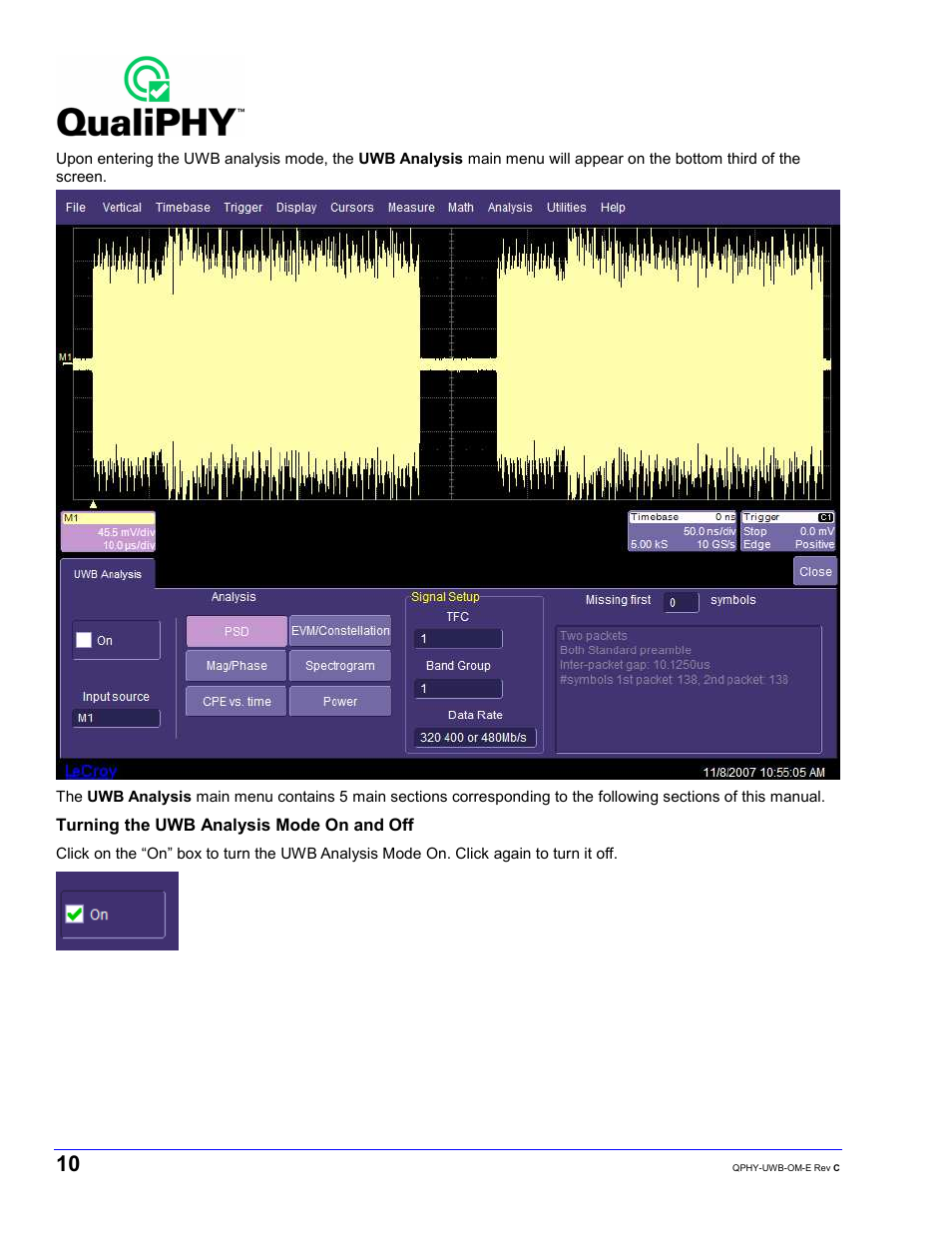This screenshot has width=952, height=1233.
Task: Open the Vertical menu
Action: pos(122,208)
